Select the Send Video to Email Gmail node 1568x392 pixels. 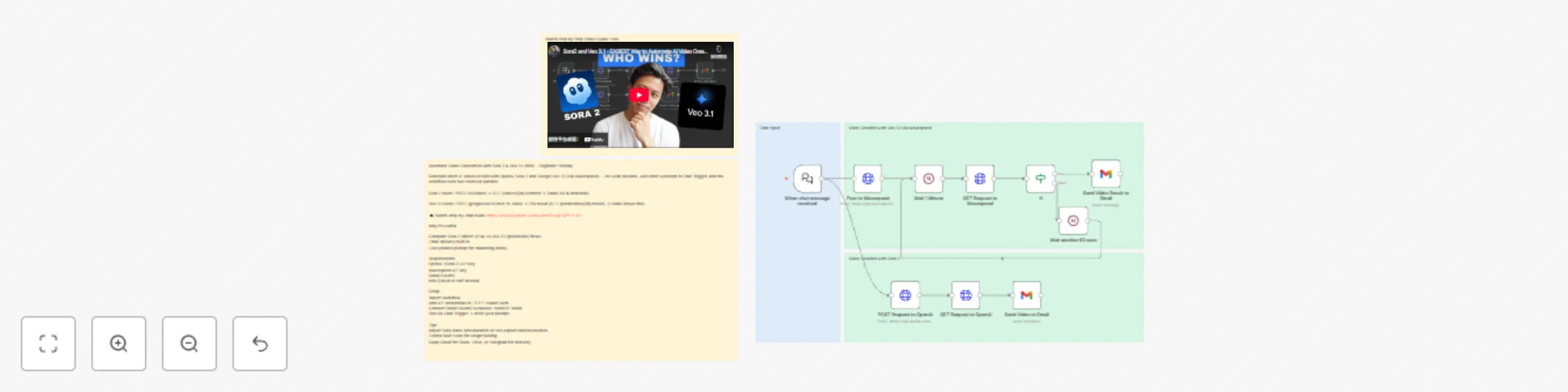coord(1026,295)
